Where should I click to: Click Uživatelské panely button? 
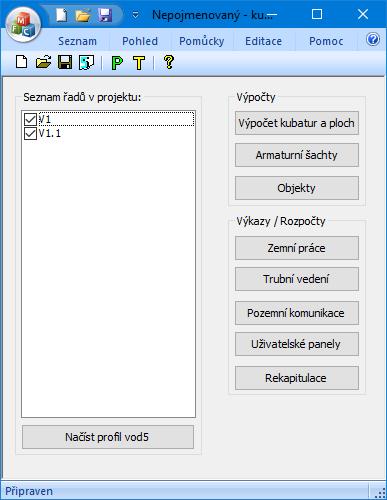(297, 344)
